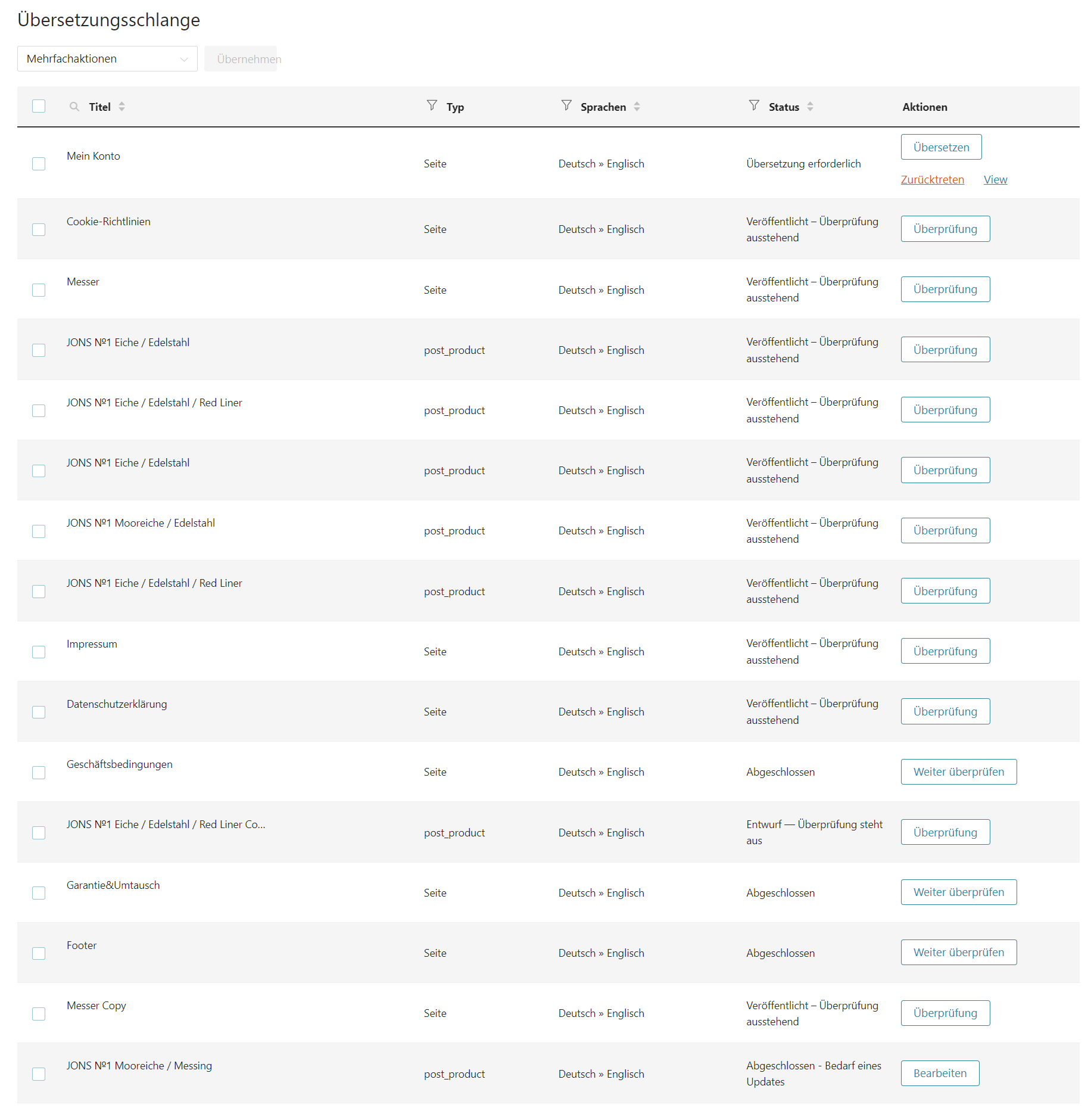
Task: Open the Typ filter funnel icon
Action: [432, 105]
